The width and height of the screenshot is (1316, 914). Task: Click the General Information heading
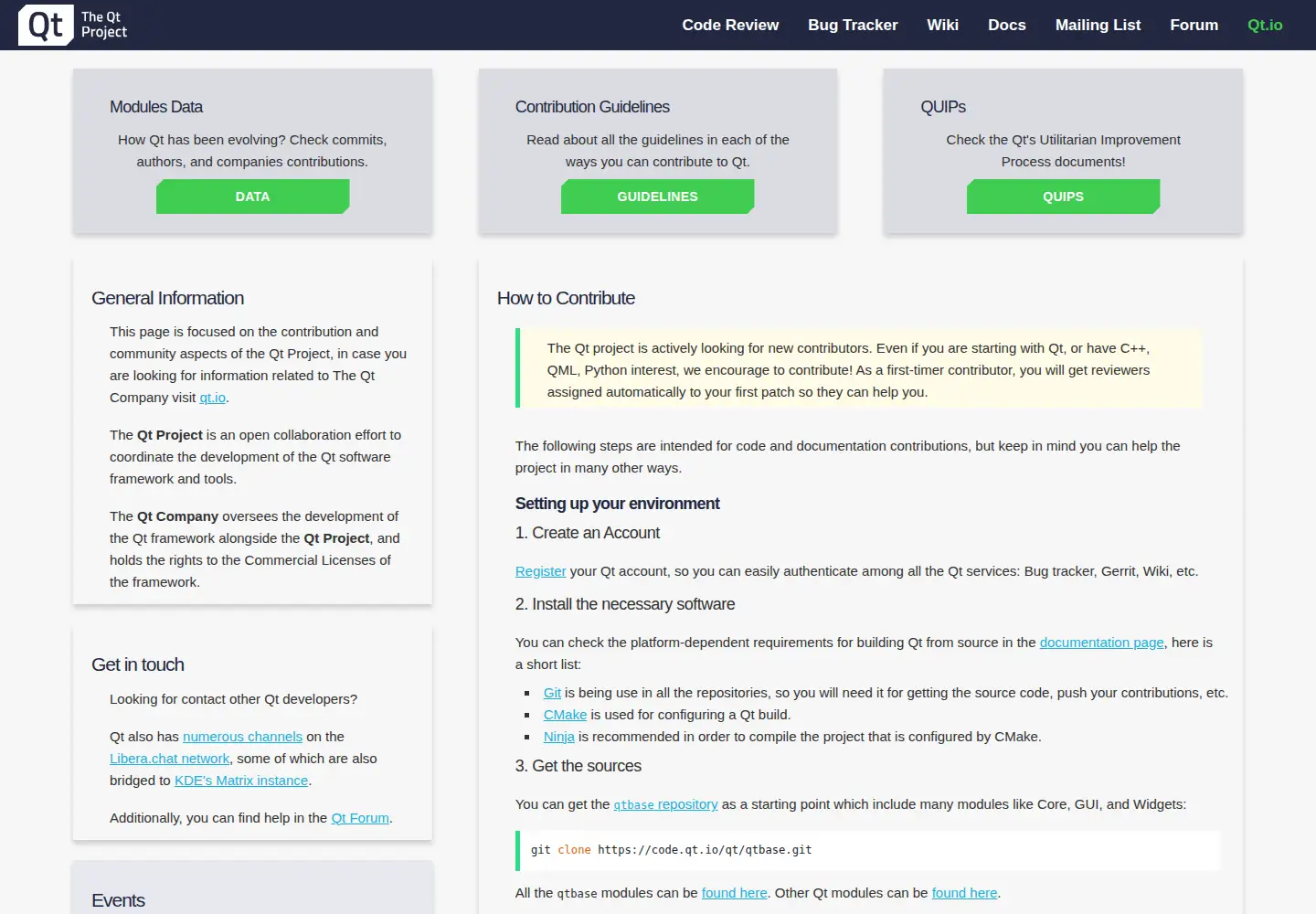pos(167,298)
